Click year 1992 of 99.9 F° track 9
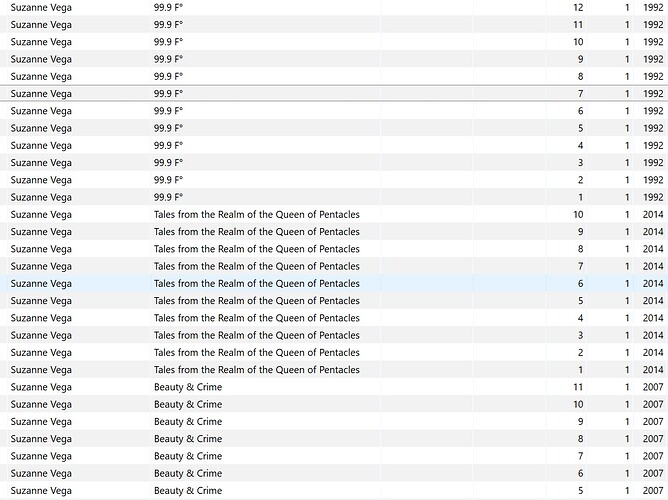668x500 pixels. (x=653, y=59)
